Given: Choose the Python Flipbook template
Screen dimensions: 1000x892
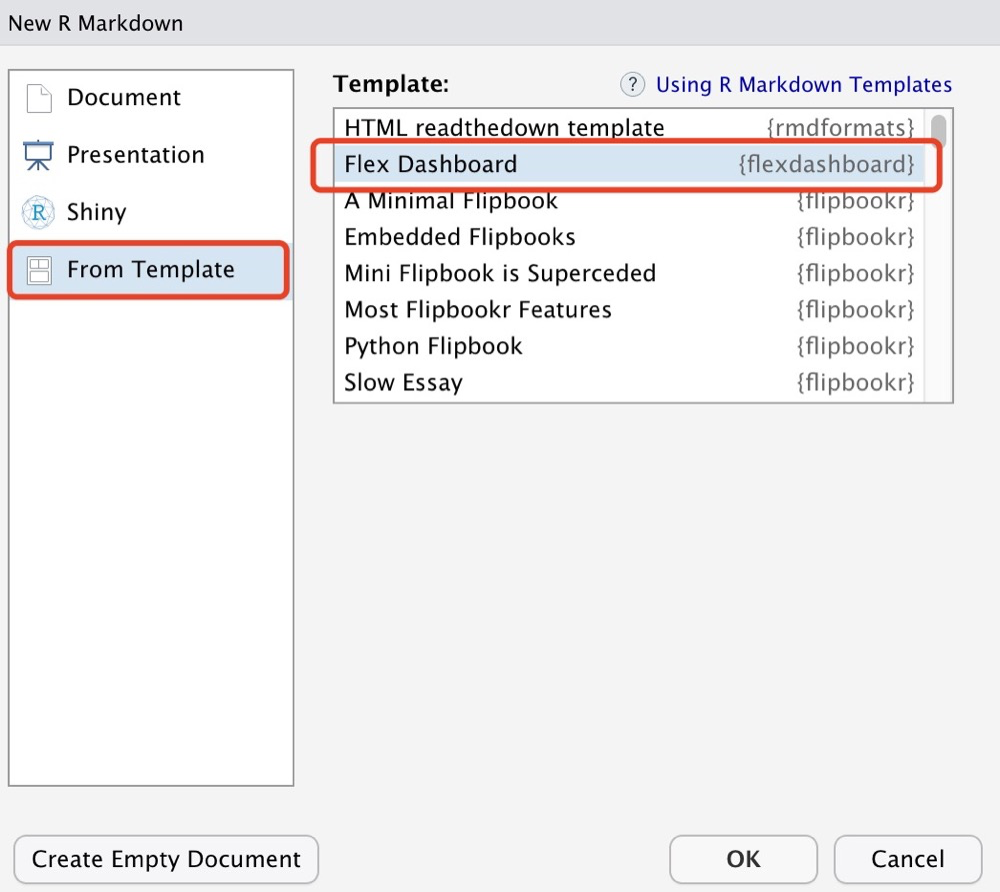Looking at the screenshot, I should coord(433,346).
